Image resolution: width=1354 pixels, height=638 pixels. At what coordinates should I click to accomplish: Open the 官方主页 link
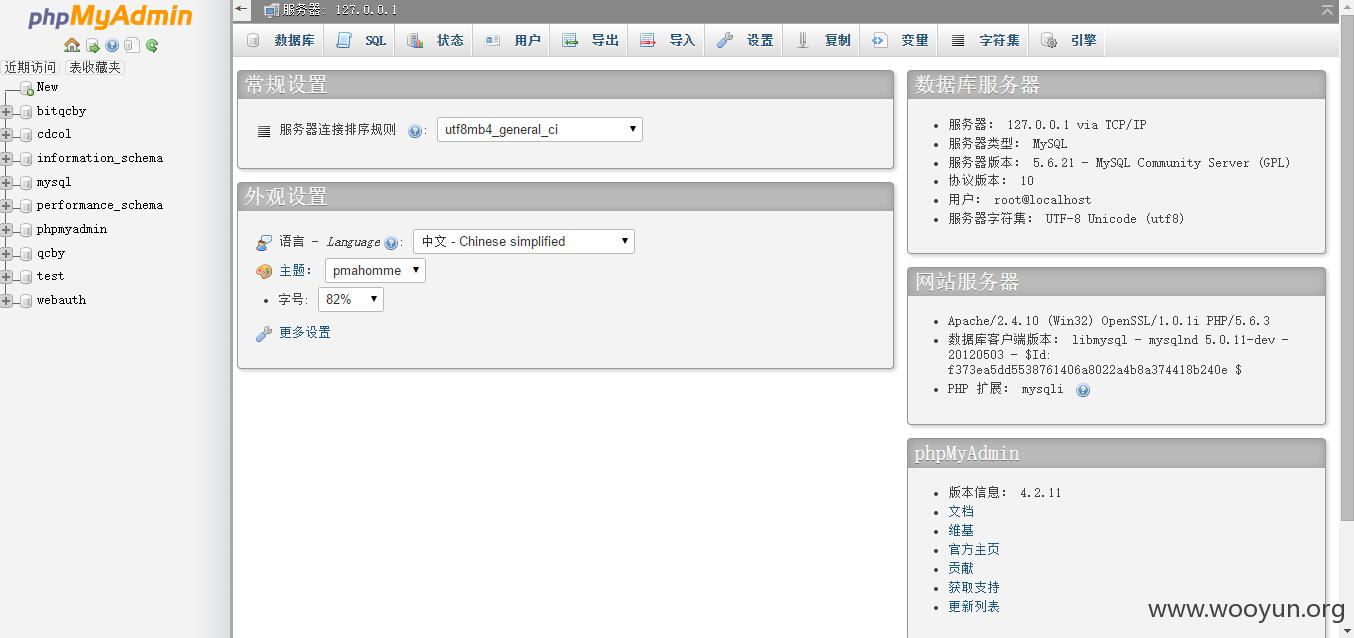coord(974,549)
